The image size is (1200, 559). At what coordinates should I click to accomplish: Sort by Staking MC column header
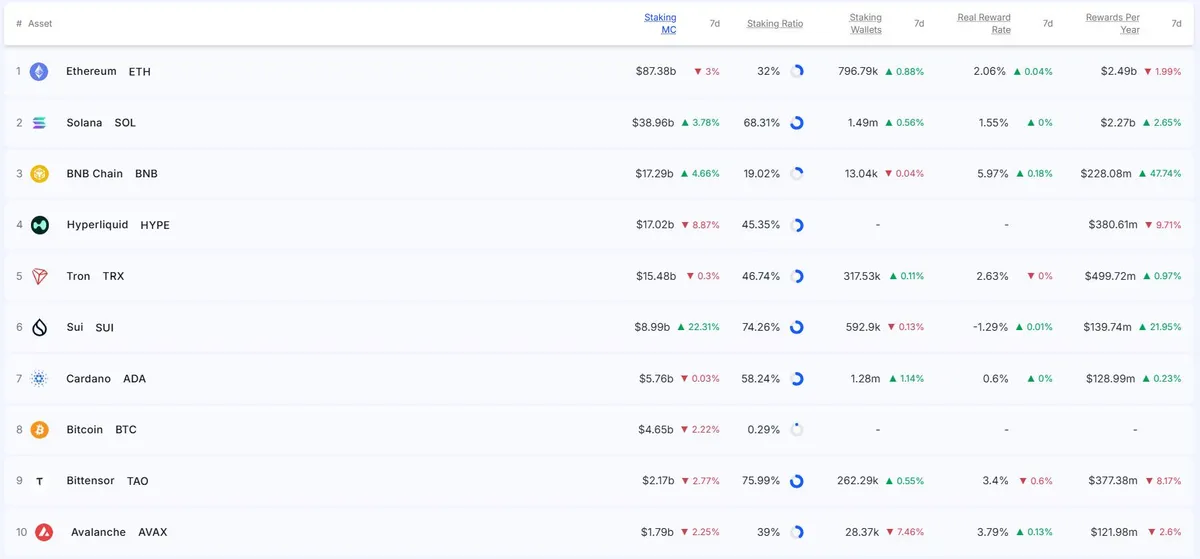(660, 24)
